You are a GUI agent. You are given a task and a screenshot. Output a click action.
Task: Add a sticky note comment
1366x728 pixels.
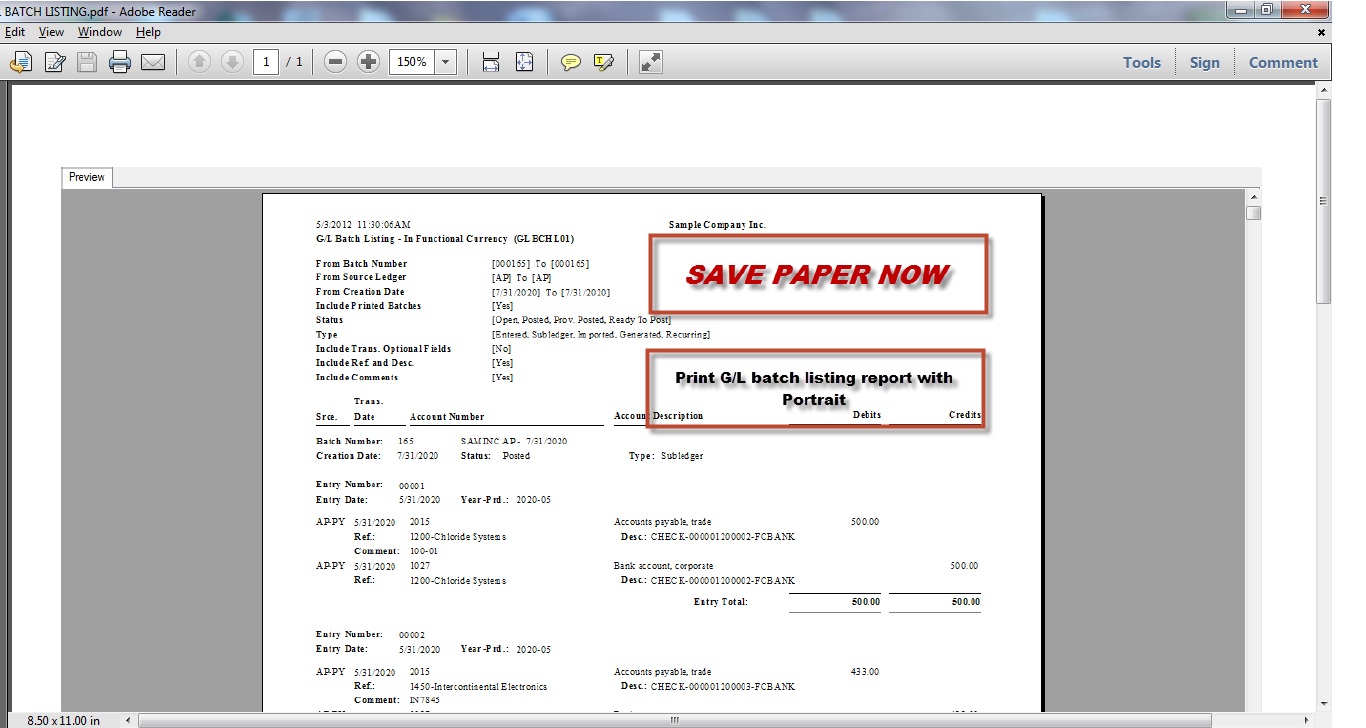point(571,62)
